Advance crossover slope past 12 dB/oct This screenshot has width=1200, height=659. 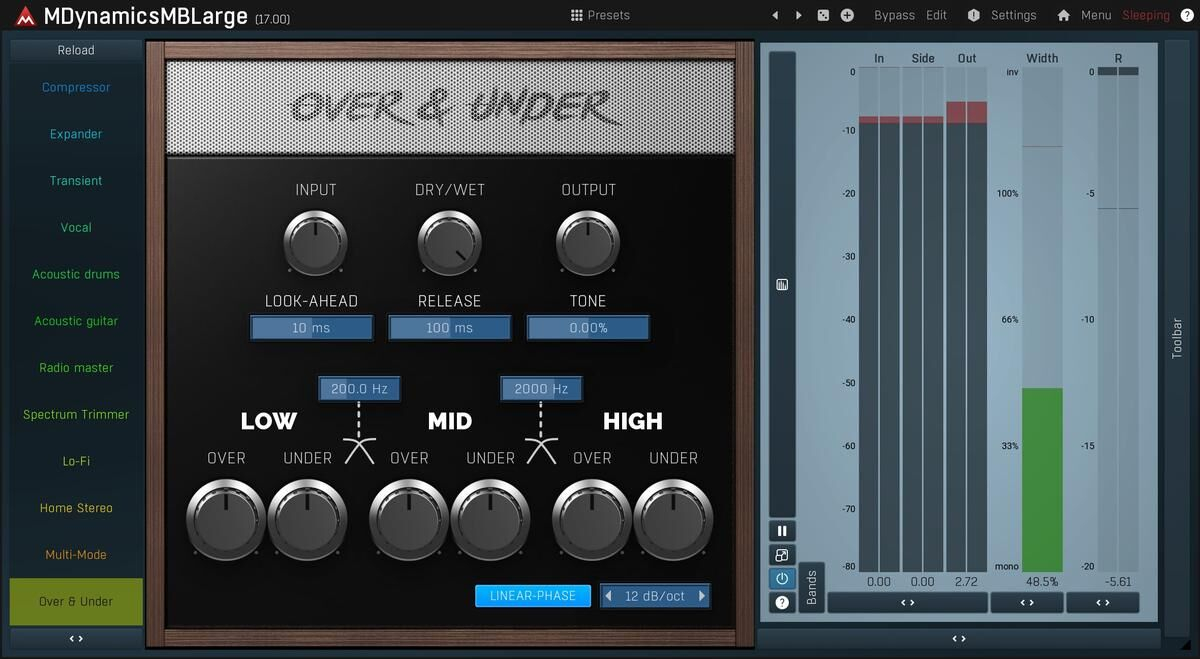click(702, 596)
